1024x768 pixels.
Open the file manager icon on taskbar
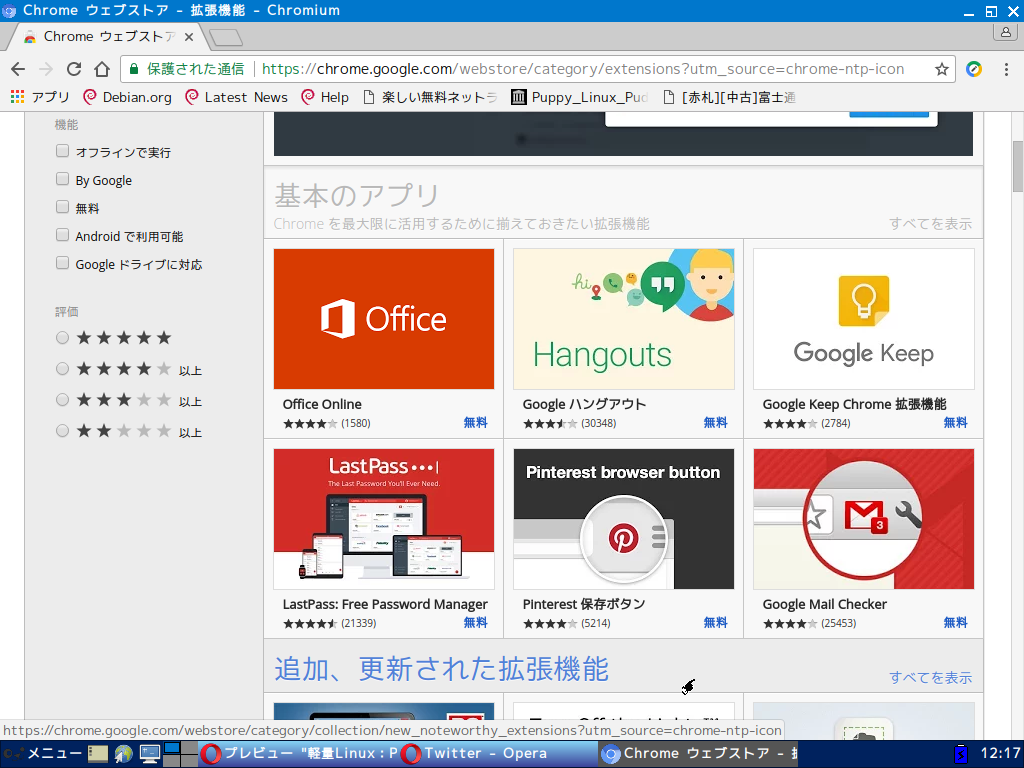(98, 754)
